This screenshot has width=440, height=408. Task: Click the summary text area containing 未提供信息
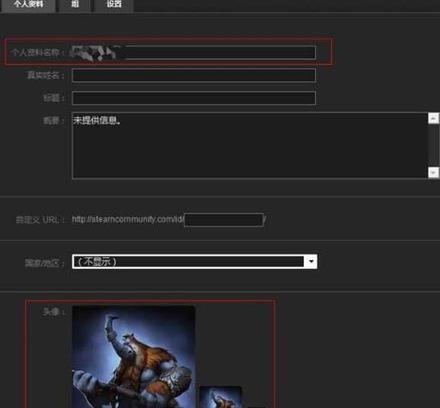pyautogui.click(x=250, y=146)
